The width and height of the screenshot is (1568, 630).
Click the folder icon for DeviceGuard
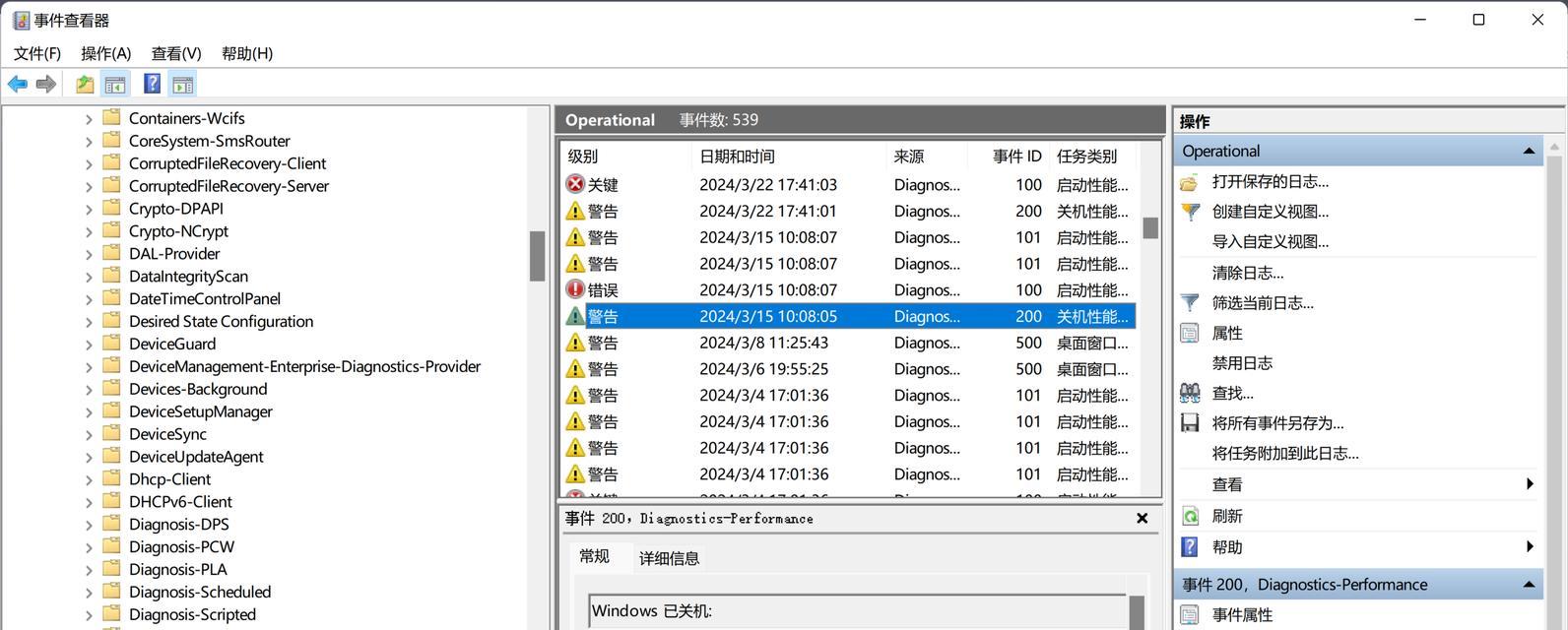tap(112, 343)
